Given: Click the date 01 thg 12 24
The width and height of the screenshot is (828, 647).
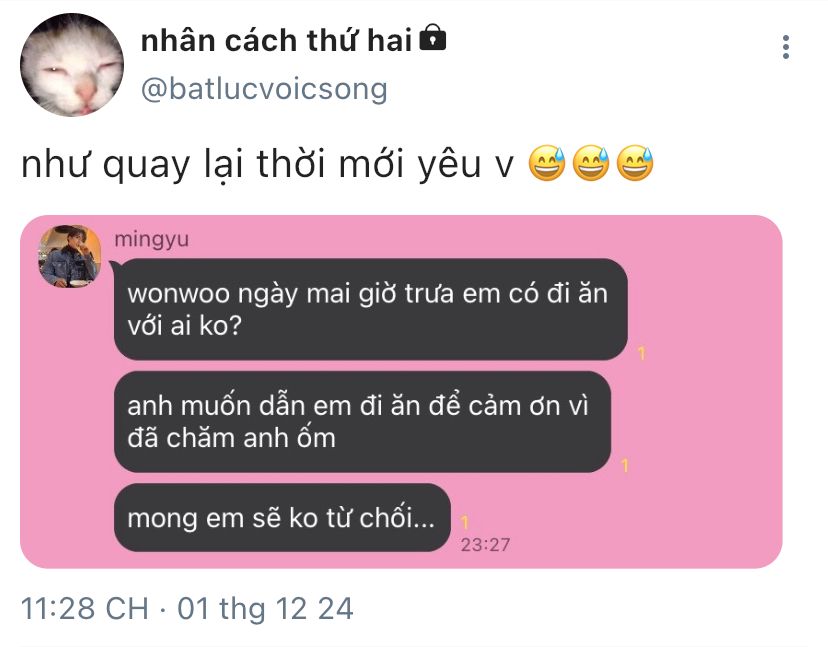Looking at the screenshot, I should [265, 608].
